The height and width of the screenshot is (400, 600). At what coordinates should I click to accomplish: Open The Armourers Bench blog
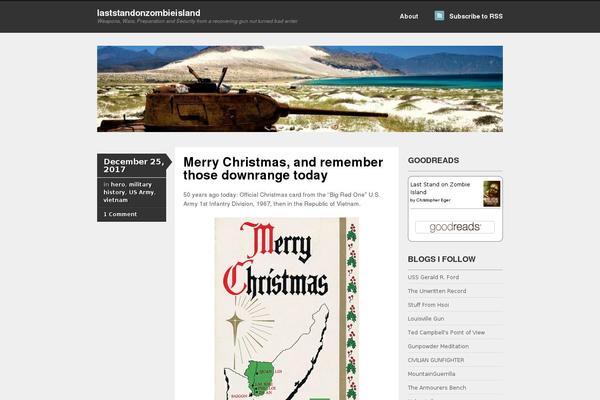coord(437,388)
